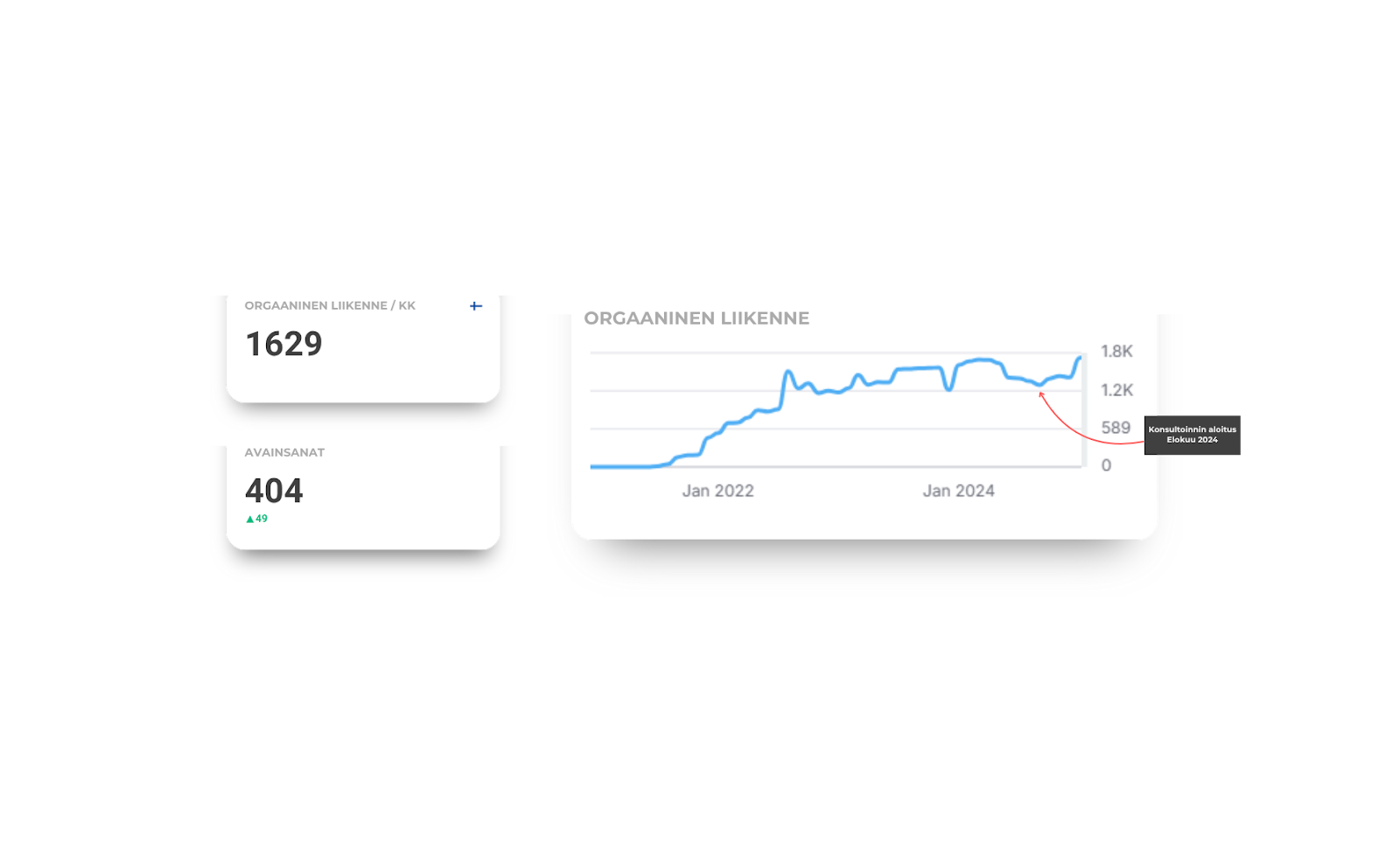Viewport: 1400px width, 844px height.
Task: Click the ORGAANINEN LIIKENNE / KK card label
Action: [330, 306]
